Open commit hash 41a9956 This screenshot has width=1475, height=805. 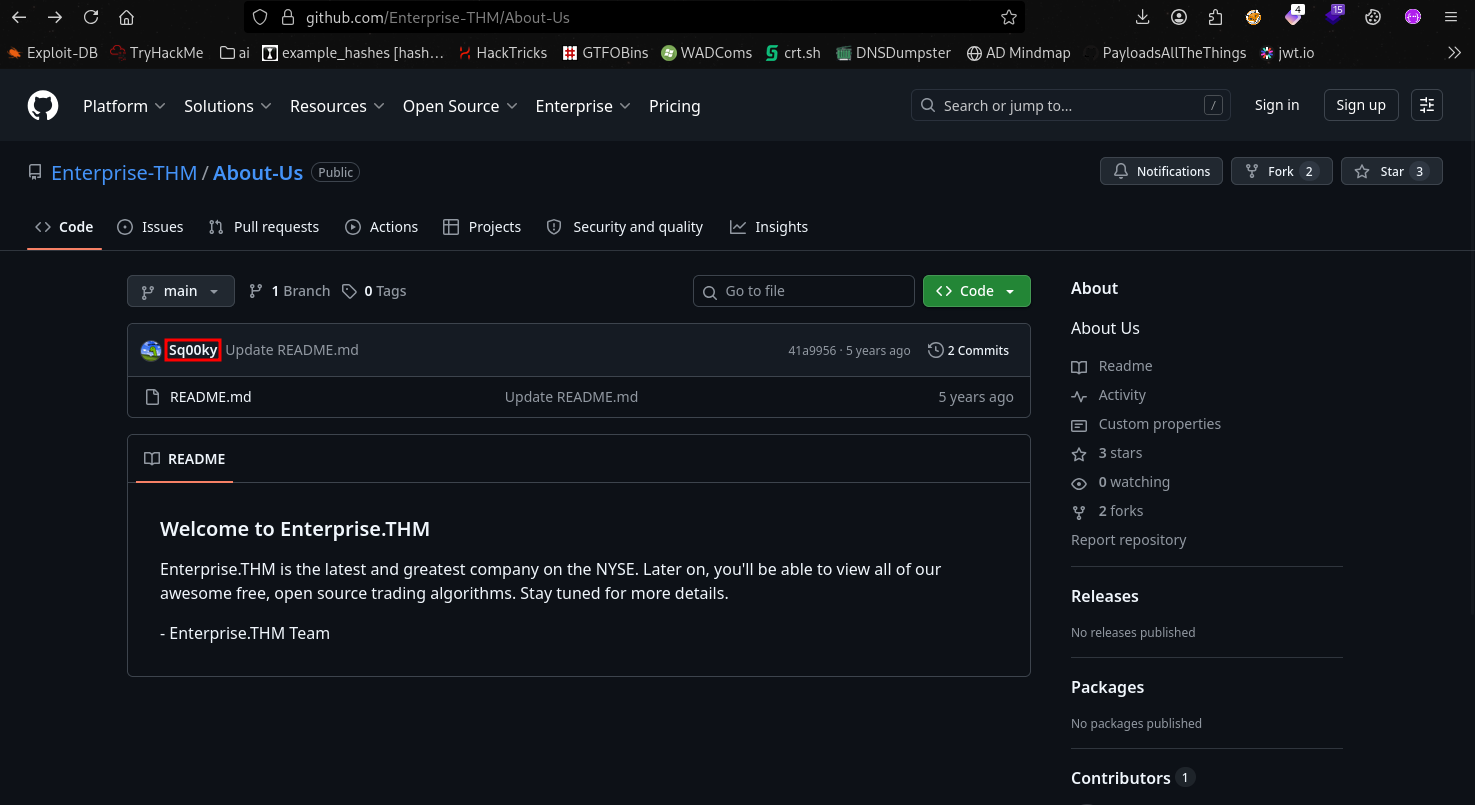[812, 351]
